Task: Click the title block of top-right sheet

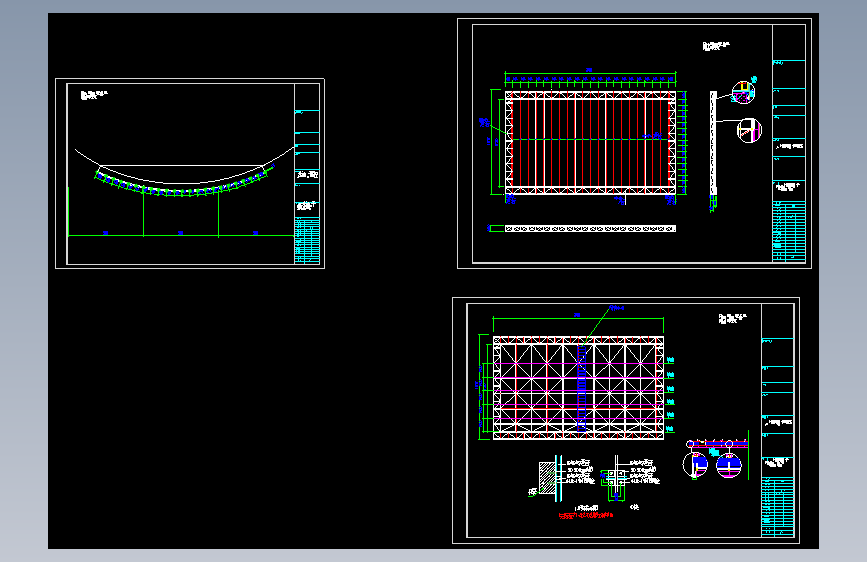Action: 788,143
